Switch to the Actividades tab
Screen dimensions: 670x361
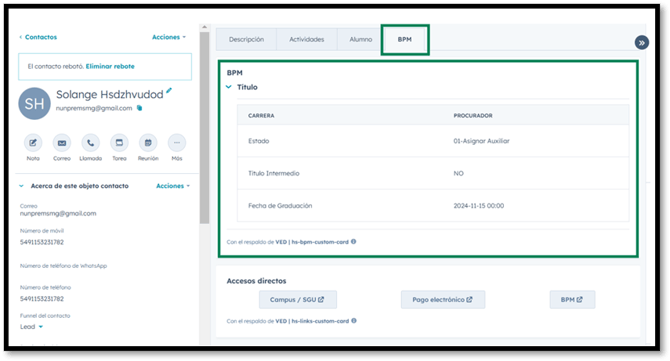(307, 39)
